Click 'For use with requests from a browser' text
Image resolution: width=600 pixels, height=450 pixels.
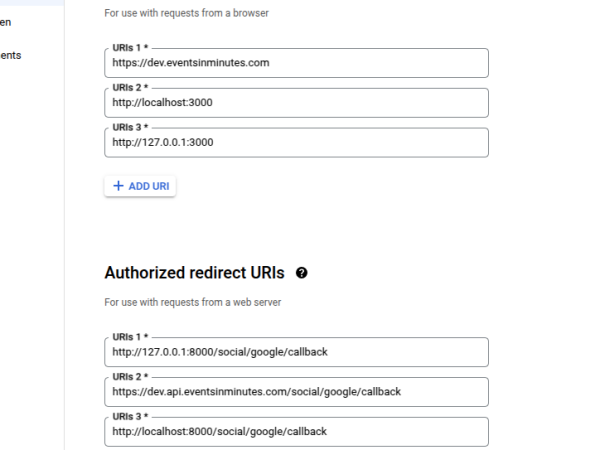point(186,13)
